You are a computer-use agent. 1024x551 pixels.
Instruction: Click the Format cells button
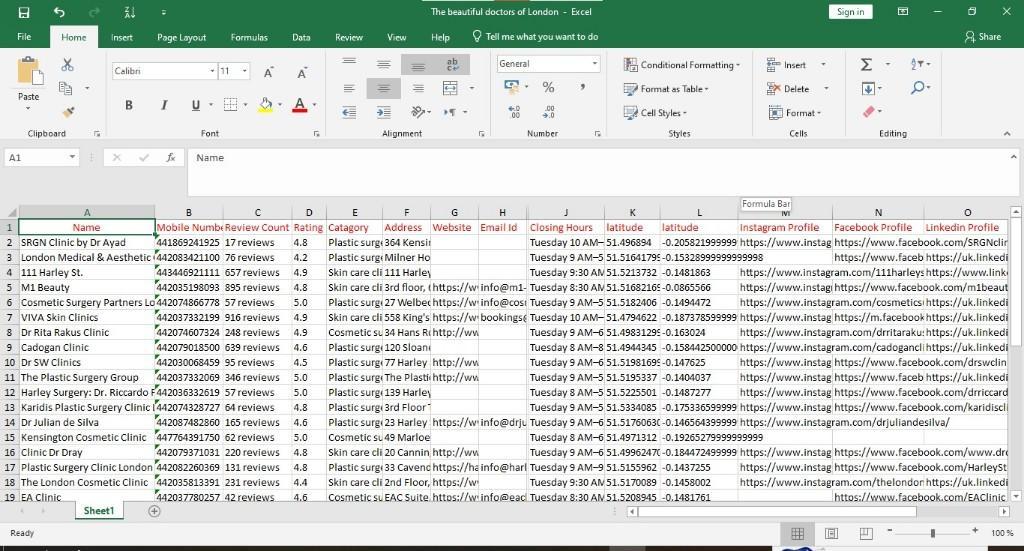[794, 113]
